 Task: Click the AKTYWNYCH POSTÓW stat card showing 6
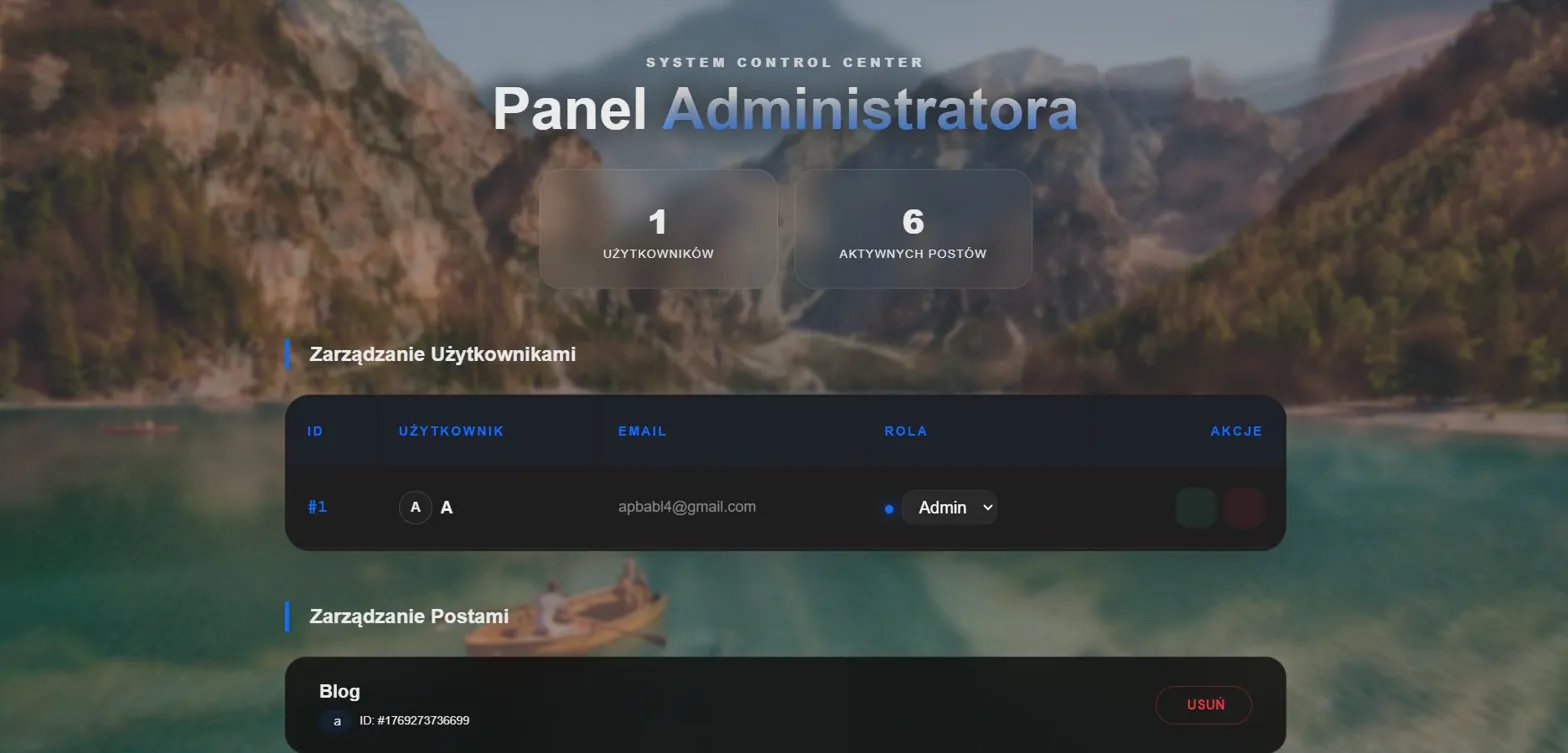(913, 229)
